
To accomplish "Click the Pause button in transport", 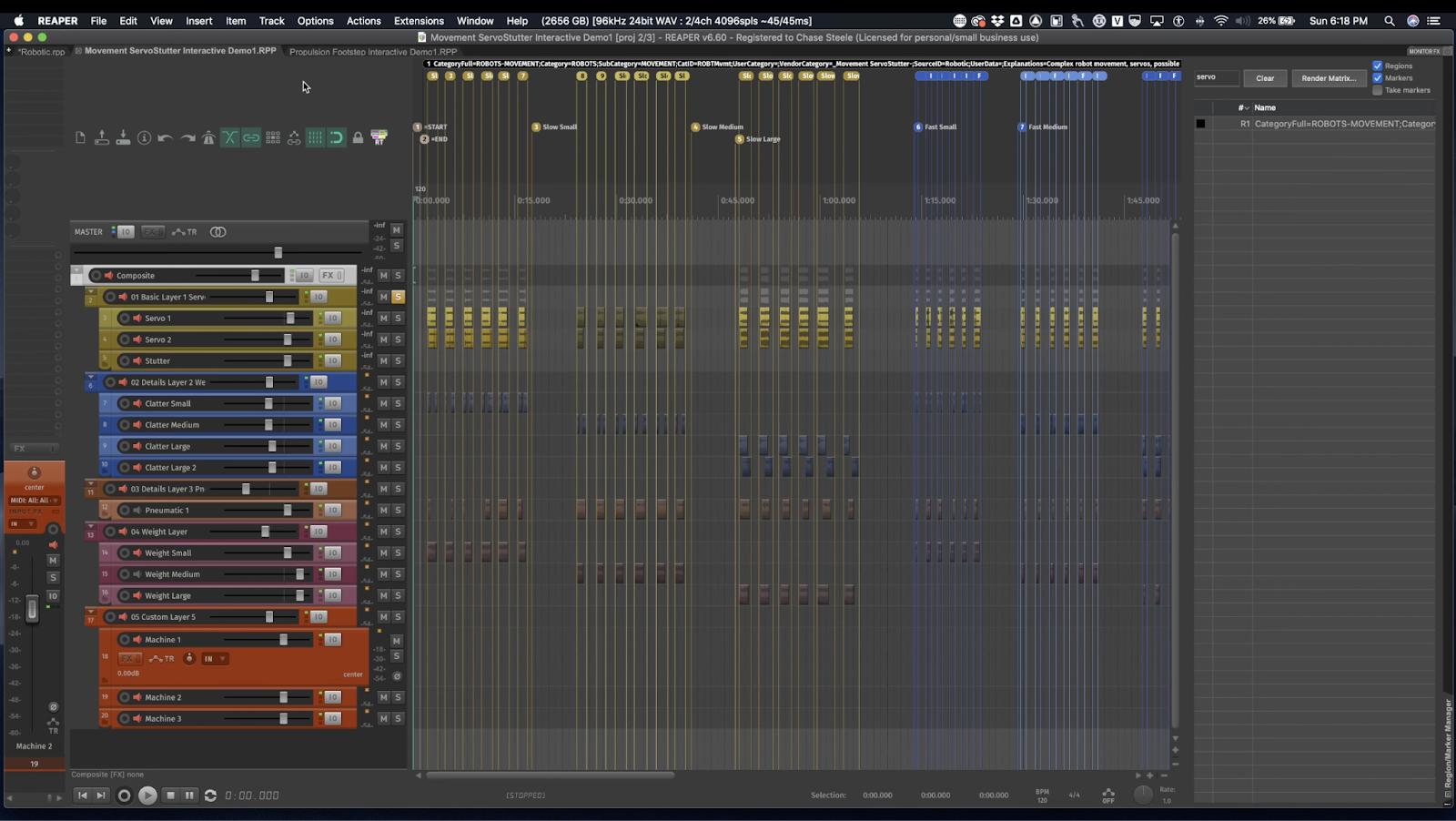I will tap(189, 796).
